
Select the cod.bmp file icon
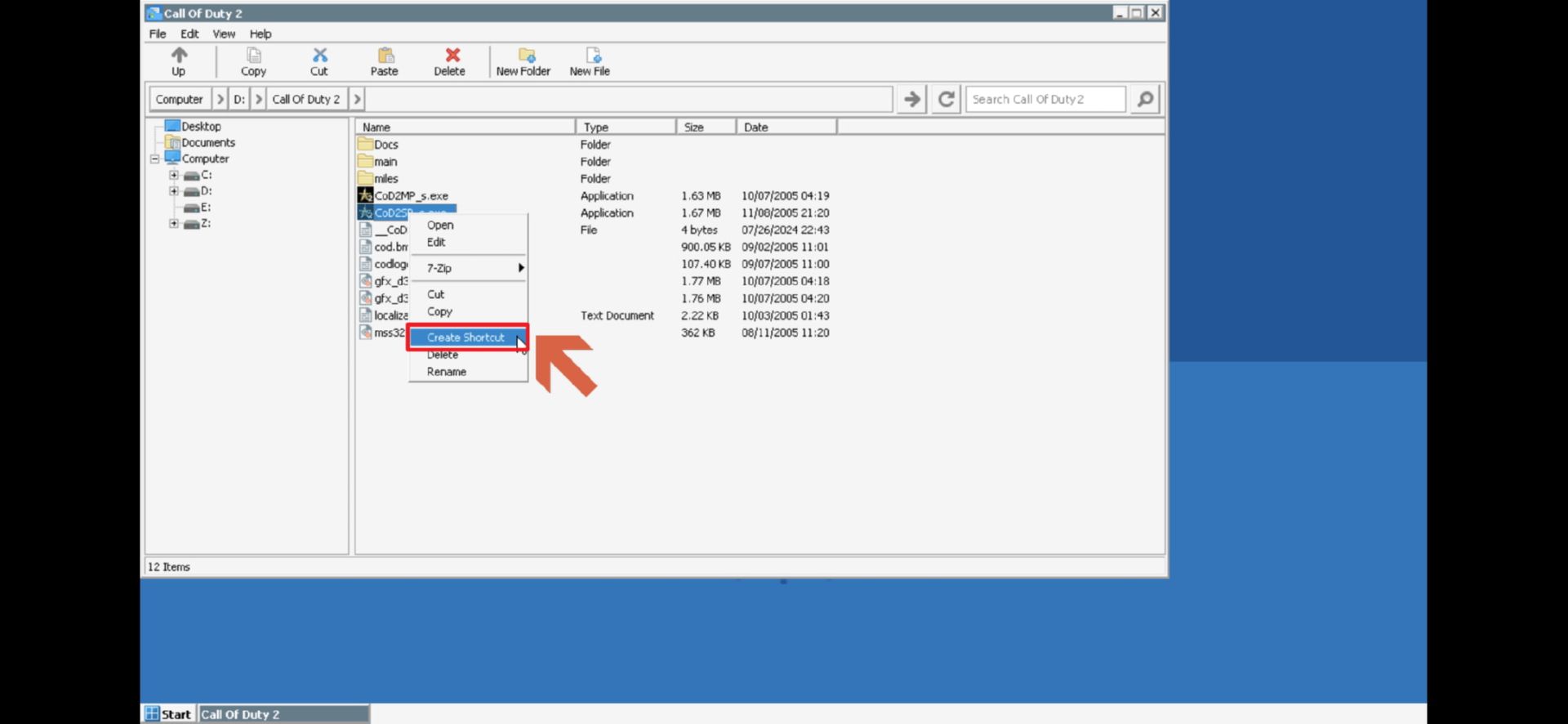click(x=365, y=247)
